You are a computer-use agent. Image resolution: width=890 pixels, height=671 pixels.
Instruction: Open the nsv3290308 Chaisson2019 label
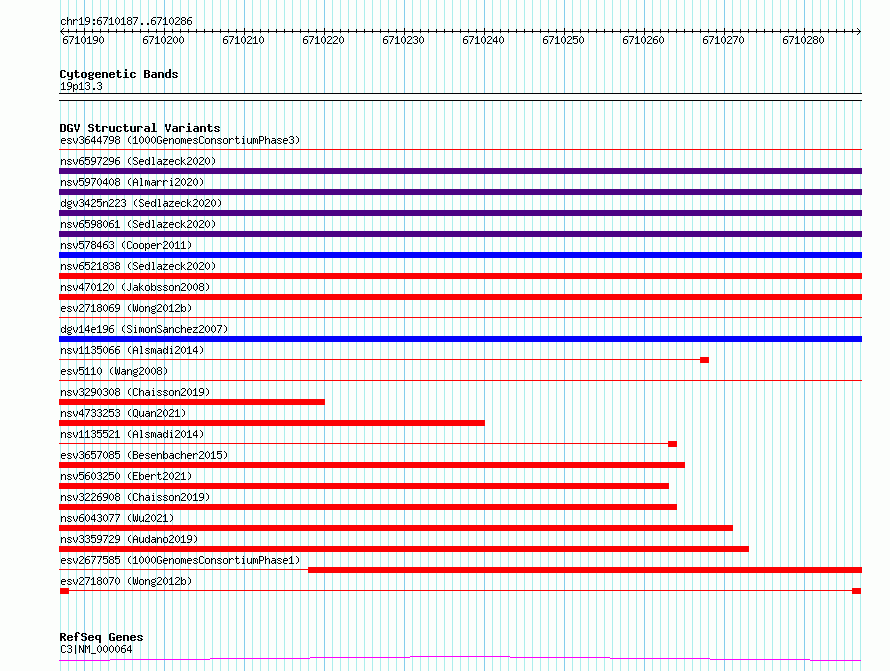pyautogui.click(x=135, y=392)
